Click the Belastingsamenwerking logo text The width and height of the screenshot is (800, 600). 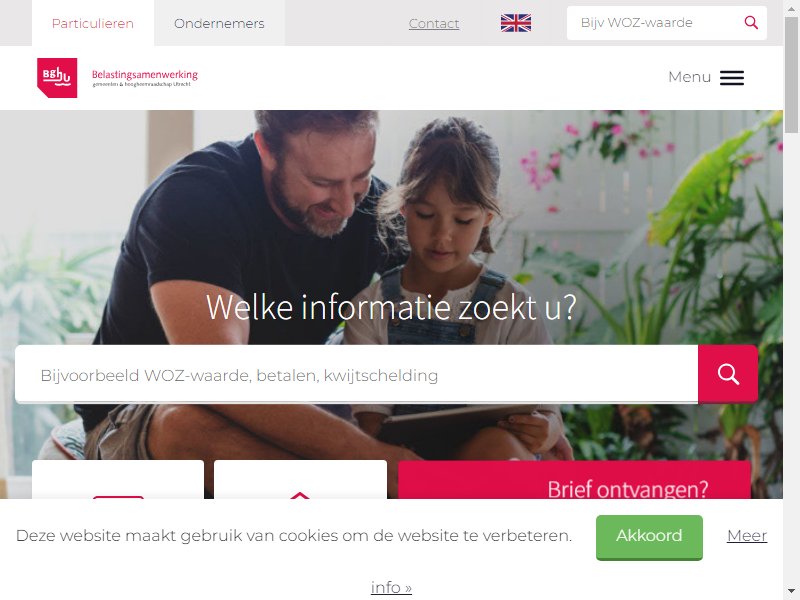coord(145,78)
